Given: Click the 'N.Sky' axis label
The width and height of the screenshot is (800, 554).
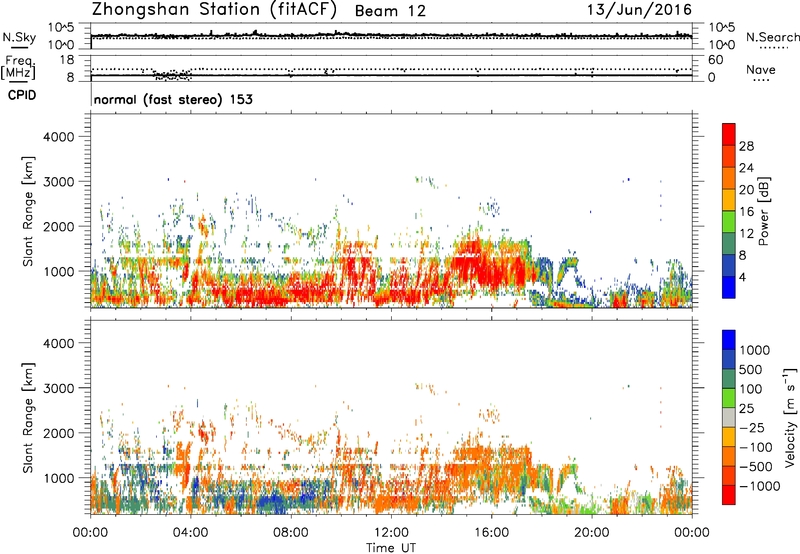Looking at the screenshot, I should 19,37.
